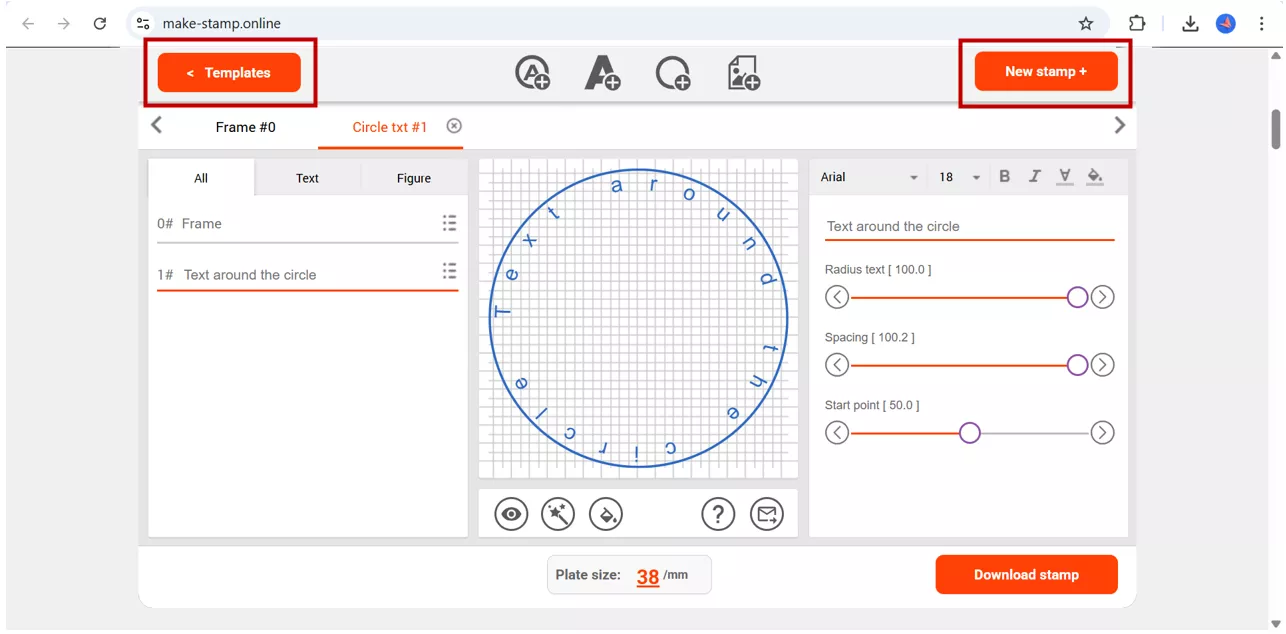The width and height of the screenshot is (1286, 634).
Task: Navigate to next stamp with right chevron
Action: click(1120, 125)
